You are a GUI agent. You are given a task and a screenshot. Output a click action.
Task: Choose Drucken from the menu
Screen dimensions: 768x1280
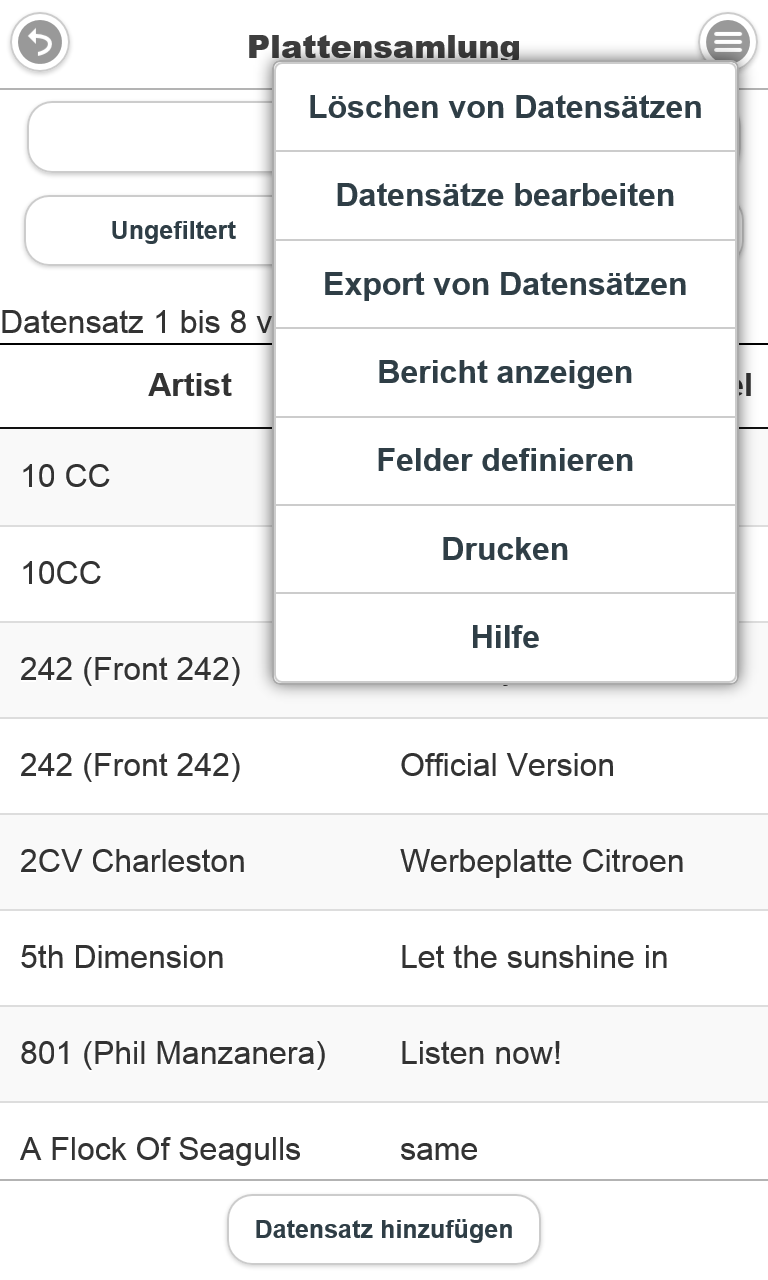pyautogui.click(x=505, y=549)
